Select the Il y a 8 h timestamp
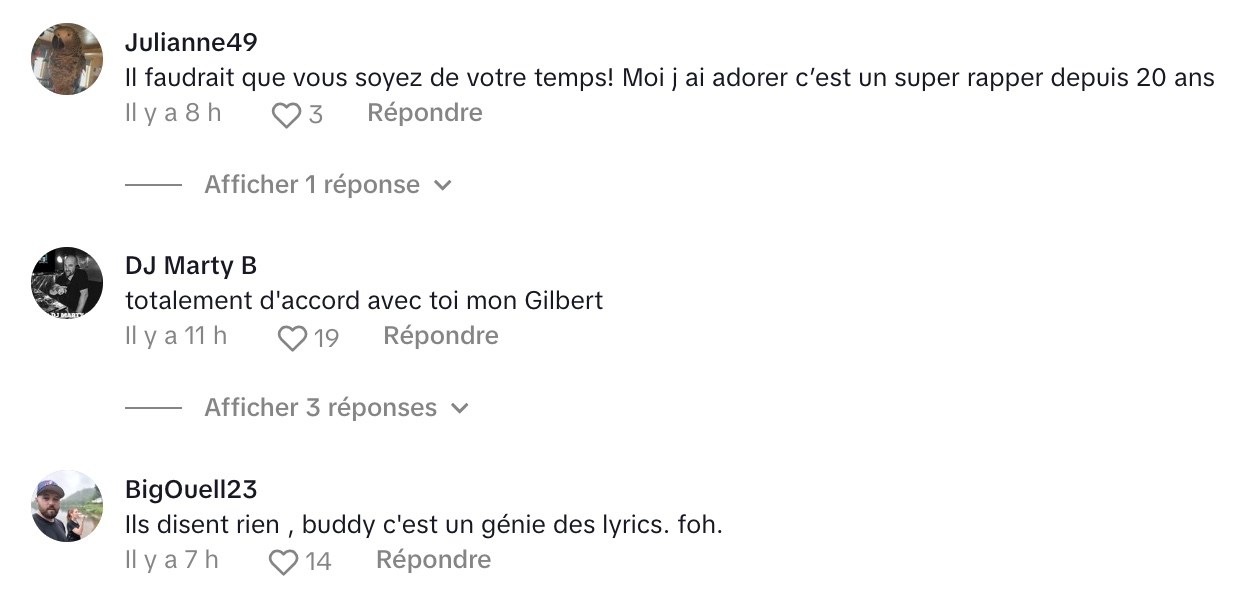This screenshot has width=1256, height=590. click(173, 113)
